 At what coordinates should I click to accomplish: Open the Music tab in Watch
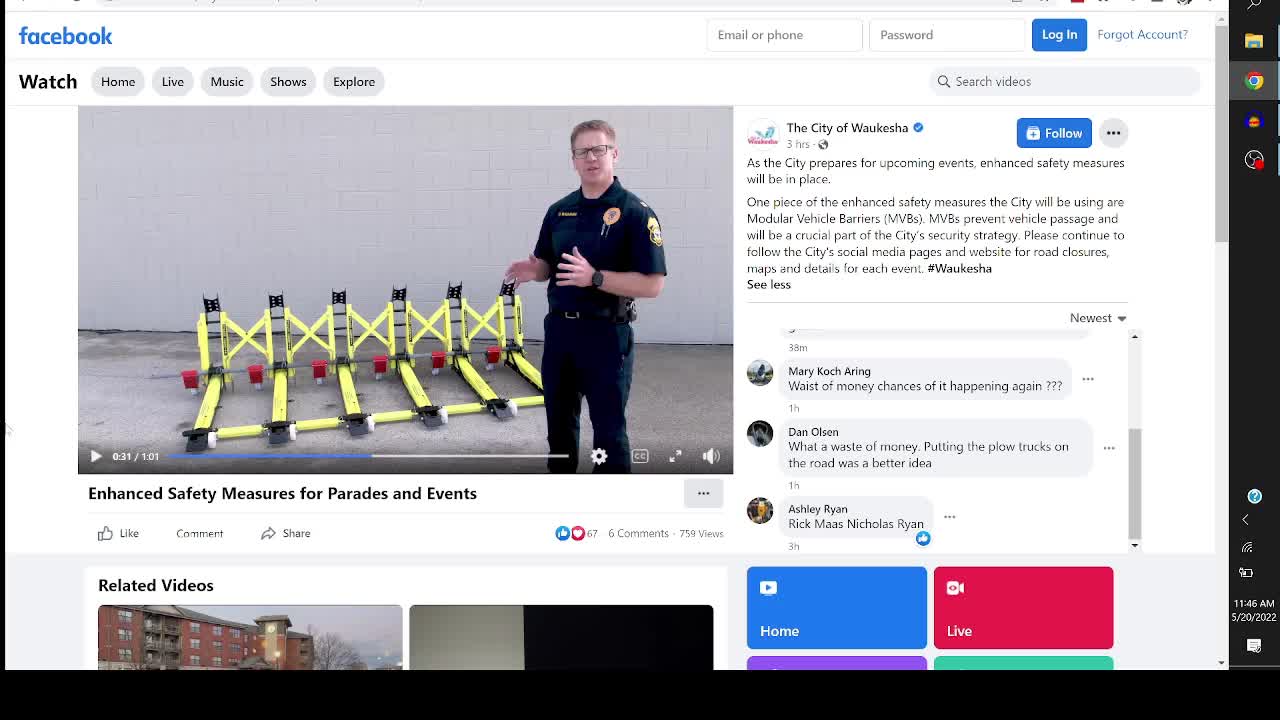[227, 82]
